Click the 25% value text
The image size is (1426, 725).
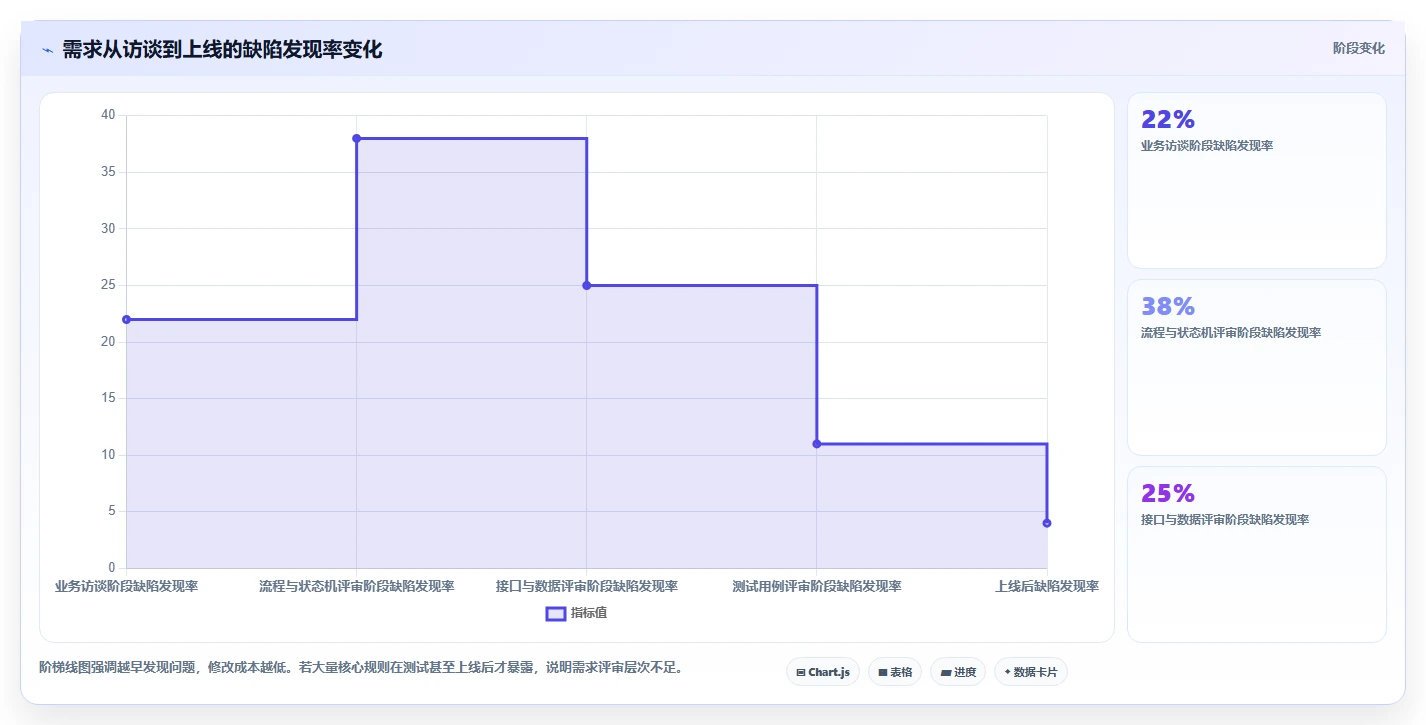point(1168,493)
